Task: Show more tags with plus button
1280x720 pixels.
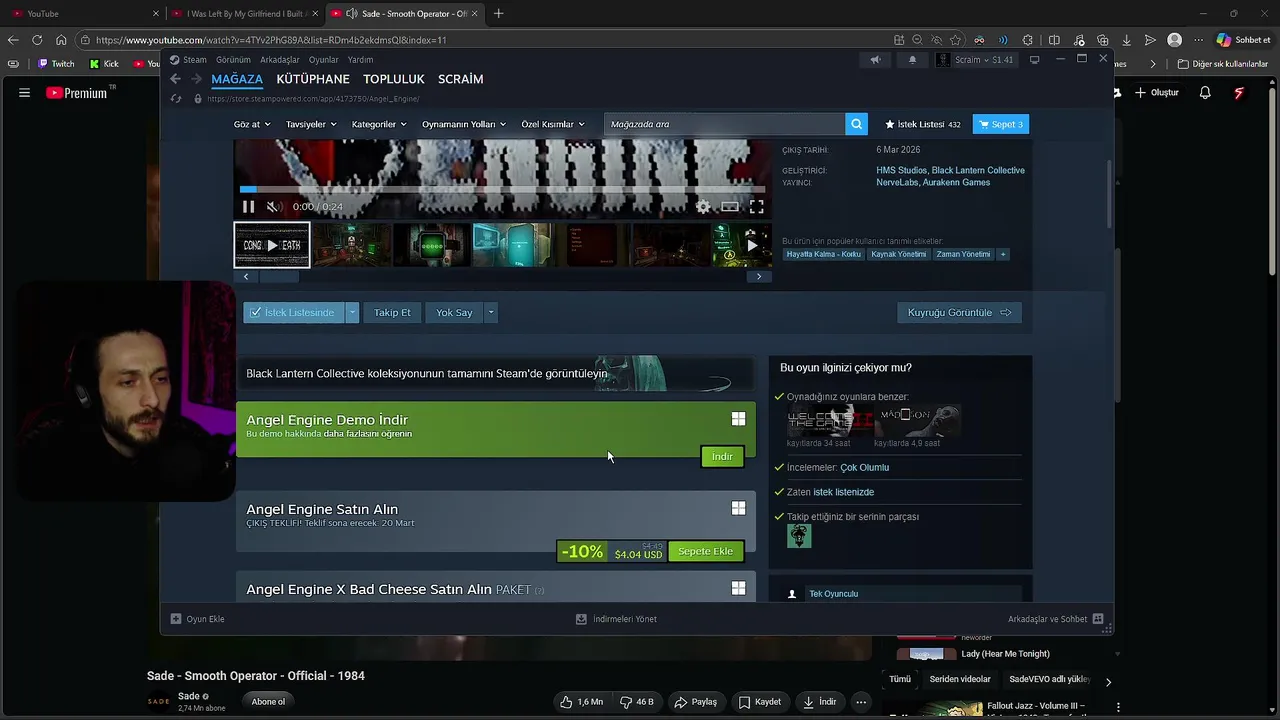Action: click(1003, 254)
